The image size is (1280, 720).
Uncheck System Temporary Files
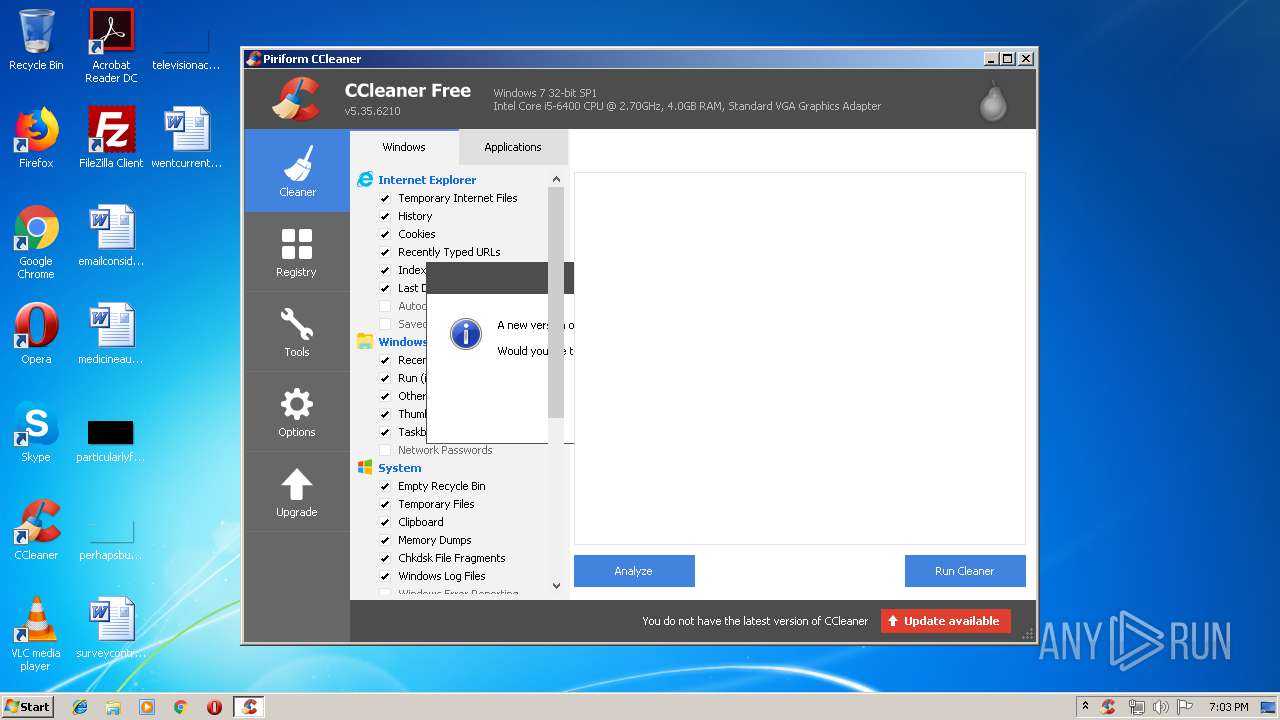tap(385, 504)
